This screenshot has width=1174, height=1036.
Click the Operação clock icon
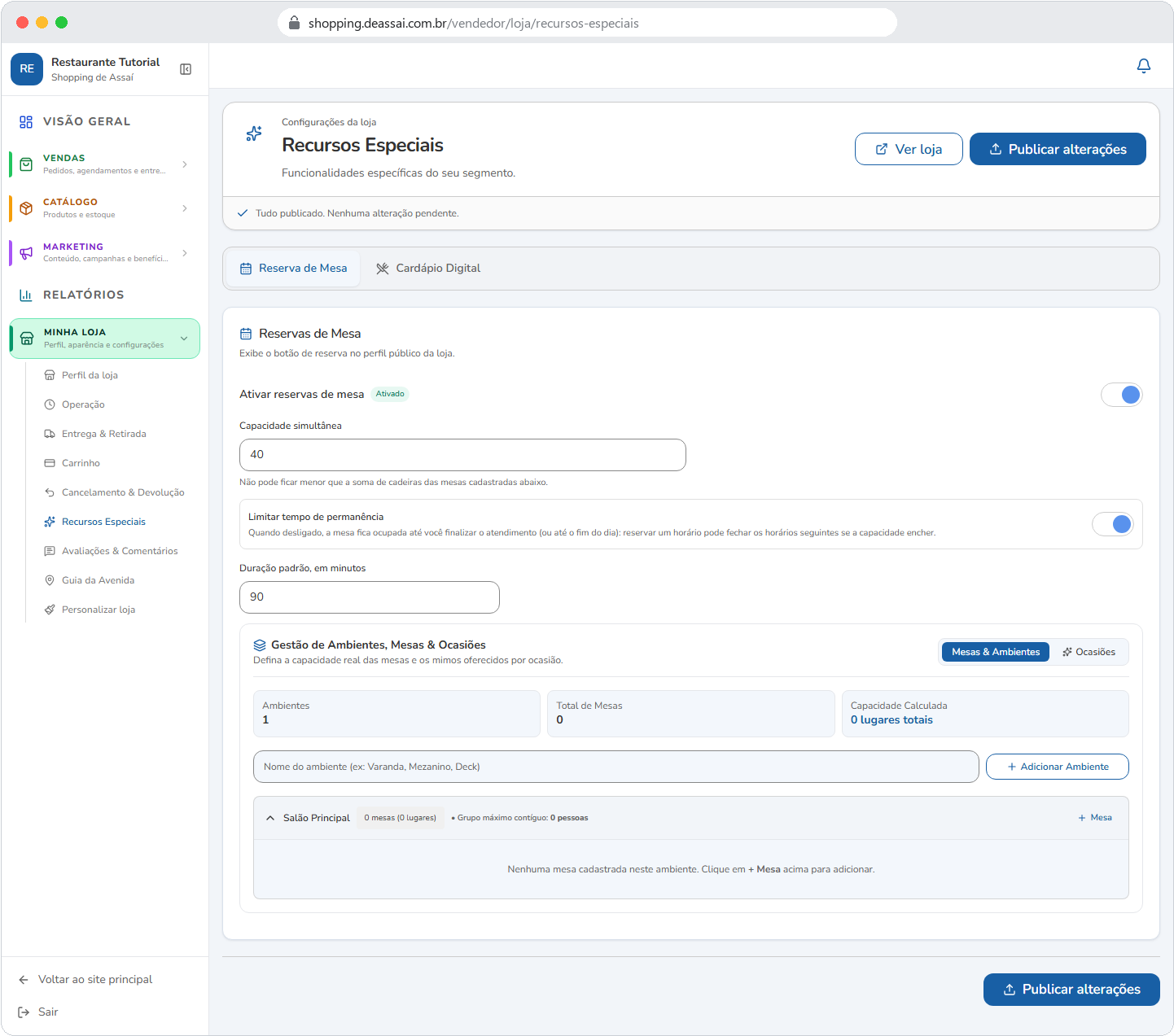pos(50,404)
